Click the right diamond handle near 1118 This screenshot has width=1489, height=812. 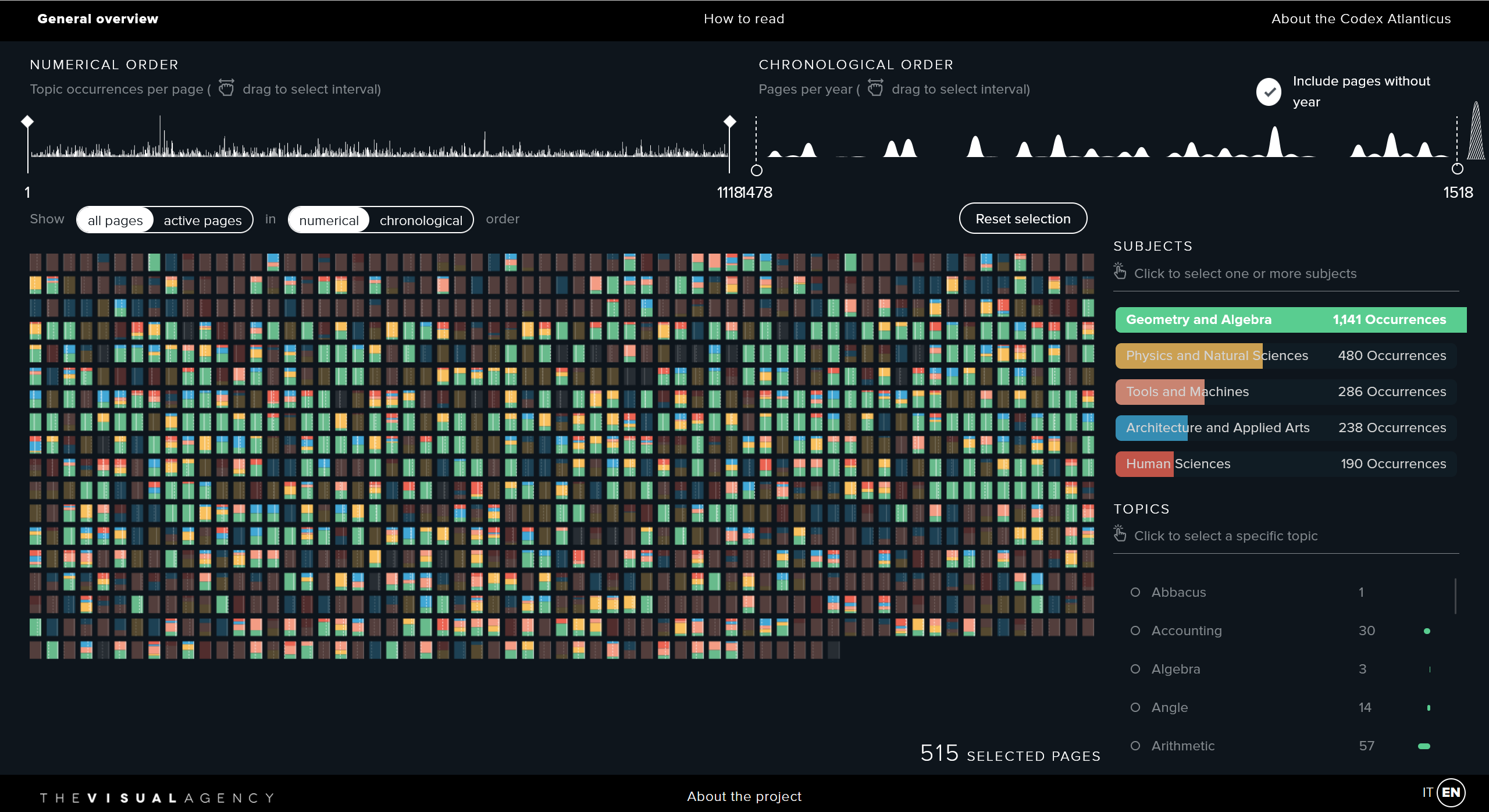729,122
